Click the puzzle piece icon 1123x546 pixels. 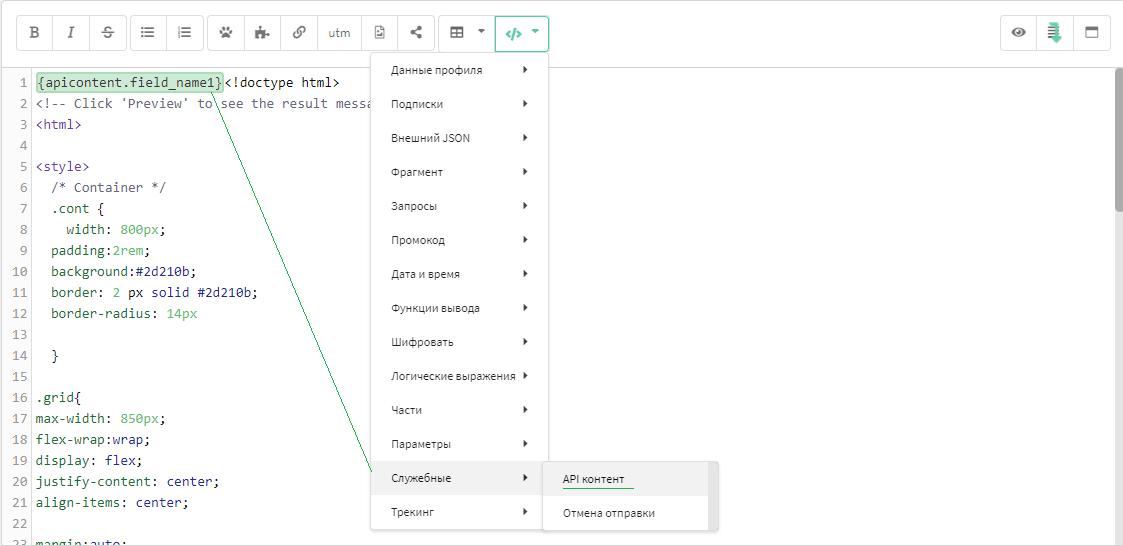tap(262, 33)
